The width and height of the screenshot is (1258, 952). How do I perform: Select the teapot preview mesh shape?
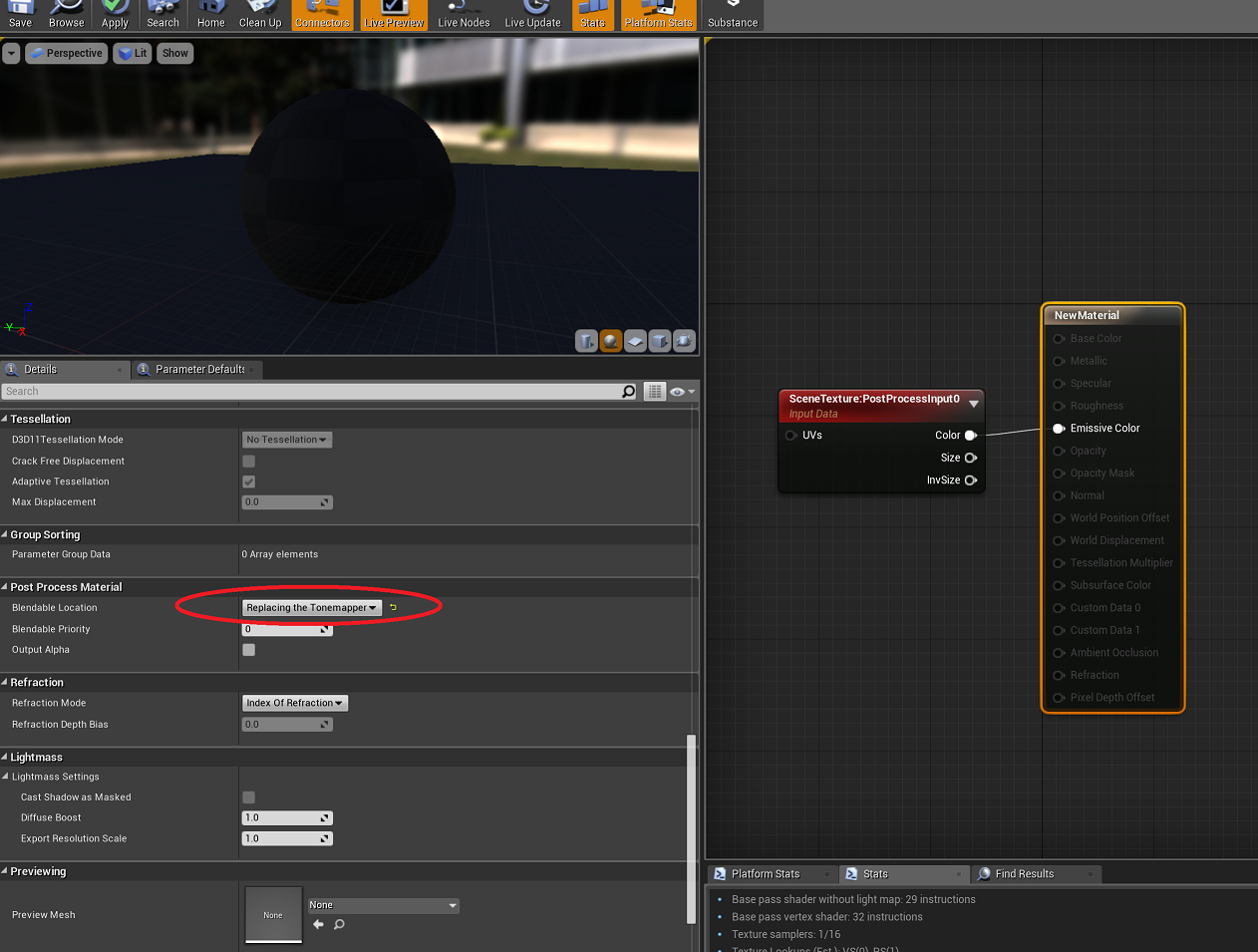pyautogui.click(x=684, y=341)
